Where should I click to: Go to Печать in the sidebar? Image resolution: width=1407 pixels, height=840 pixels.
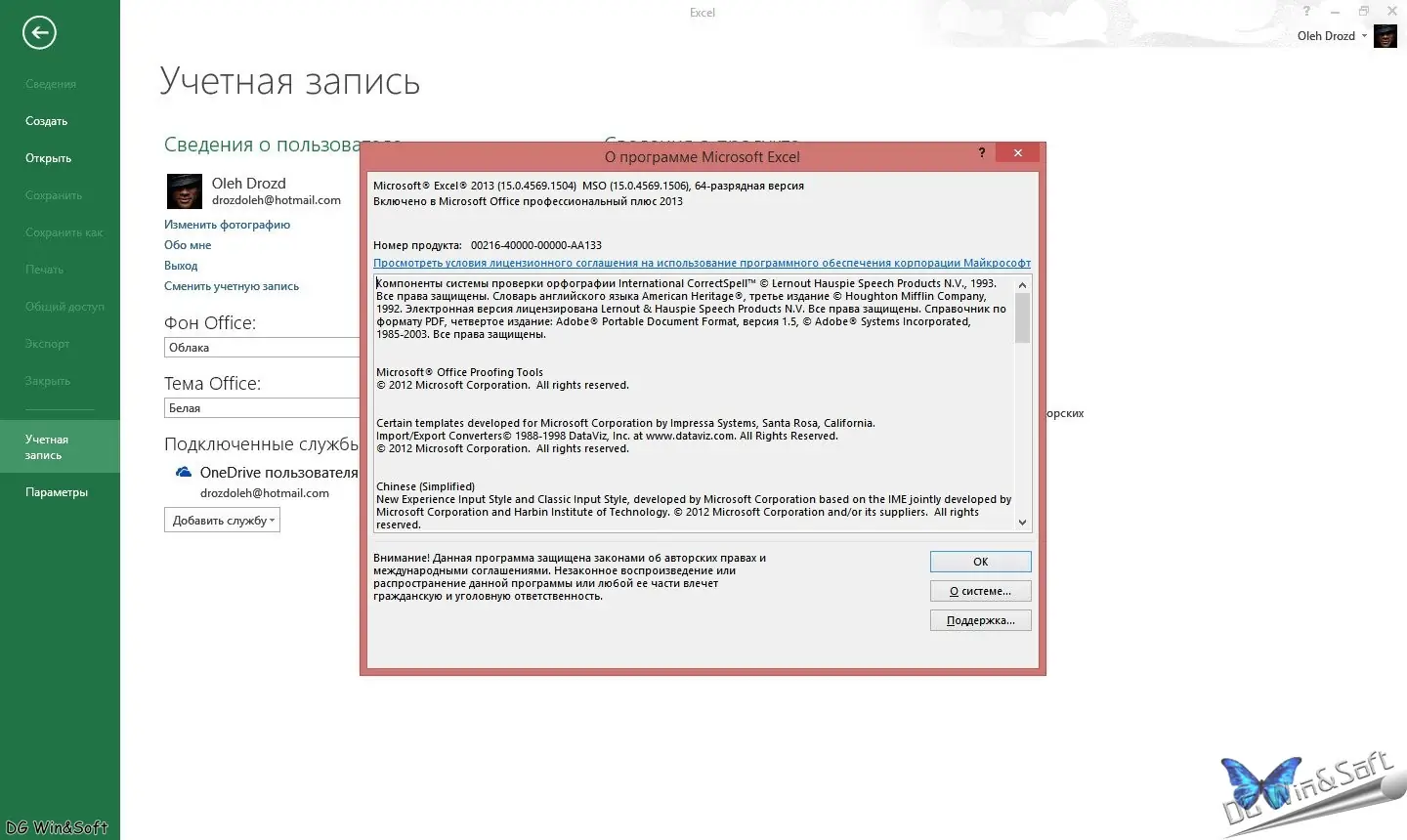pos(45,270)
